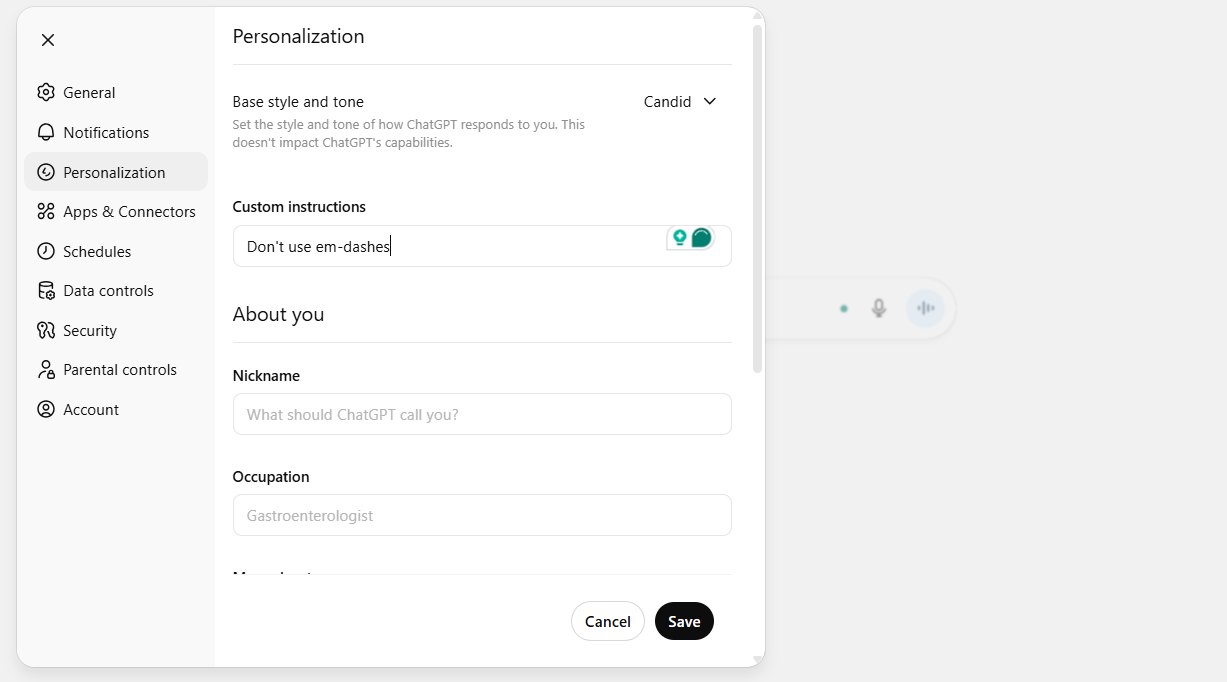Start voice mode with waveform icon
1227x682 pixels.
pos(925,308)
